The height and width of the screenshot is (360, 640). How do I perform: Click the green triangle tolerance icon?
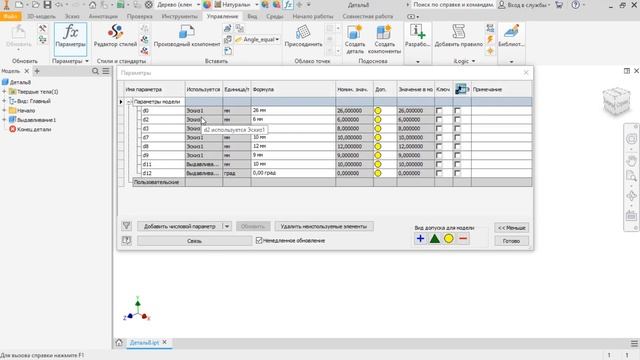pyautogui.click(x=435, y=239)
